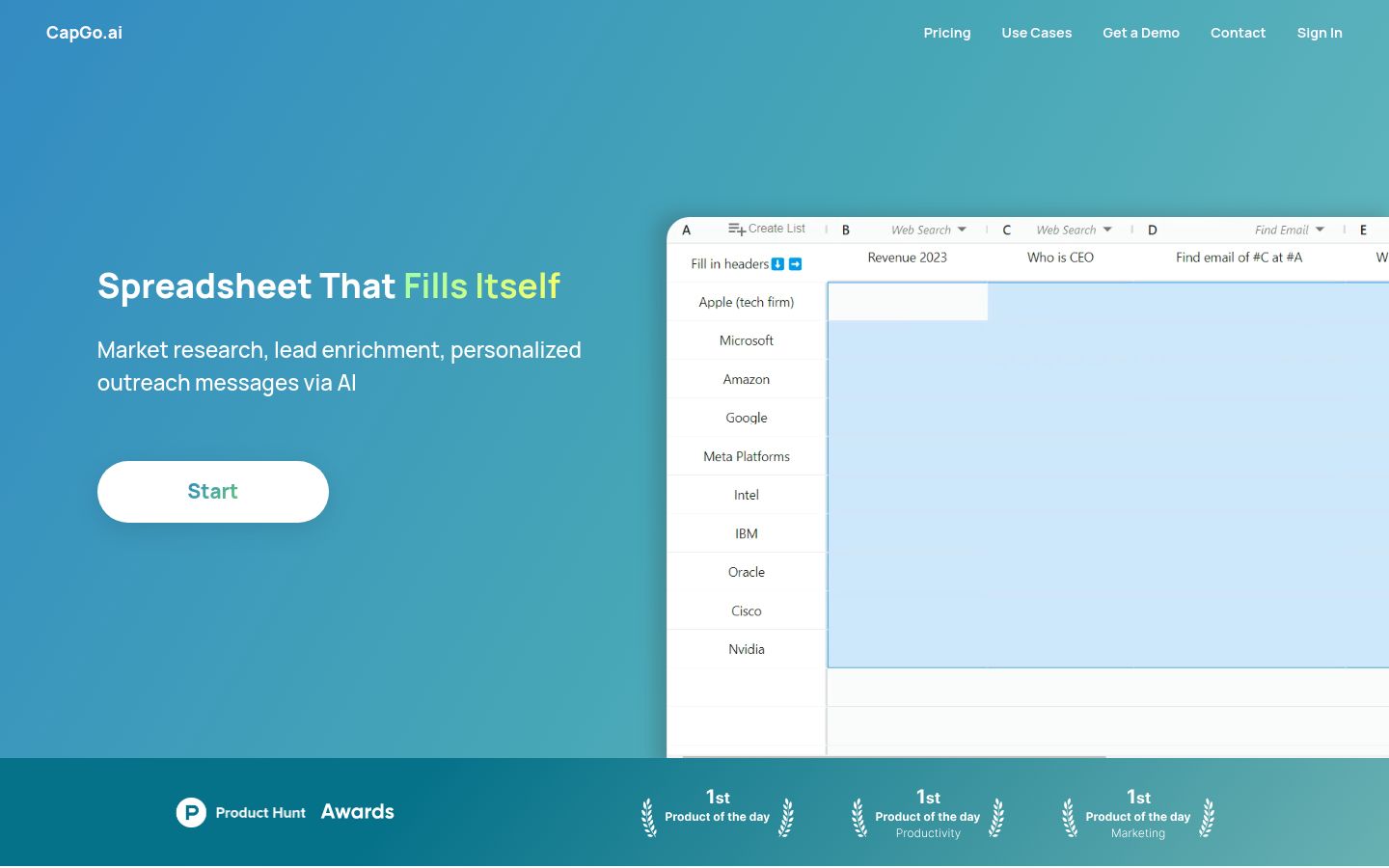Select the Google cell
Viewport: 1389px width, 868px height.
(747, 418)
